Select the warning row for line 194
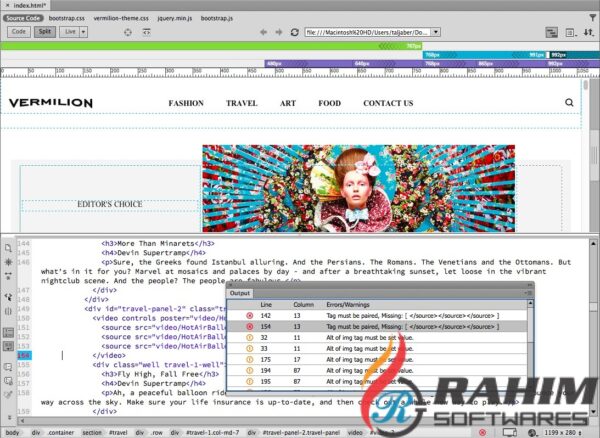The width and height of the screenshot is (600, 438). pos(377,371)
